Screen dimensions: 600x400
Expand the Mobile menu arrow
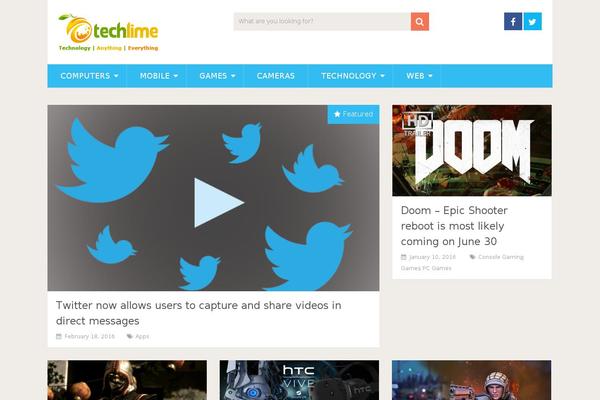point(176,76)
